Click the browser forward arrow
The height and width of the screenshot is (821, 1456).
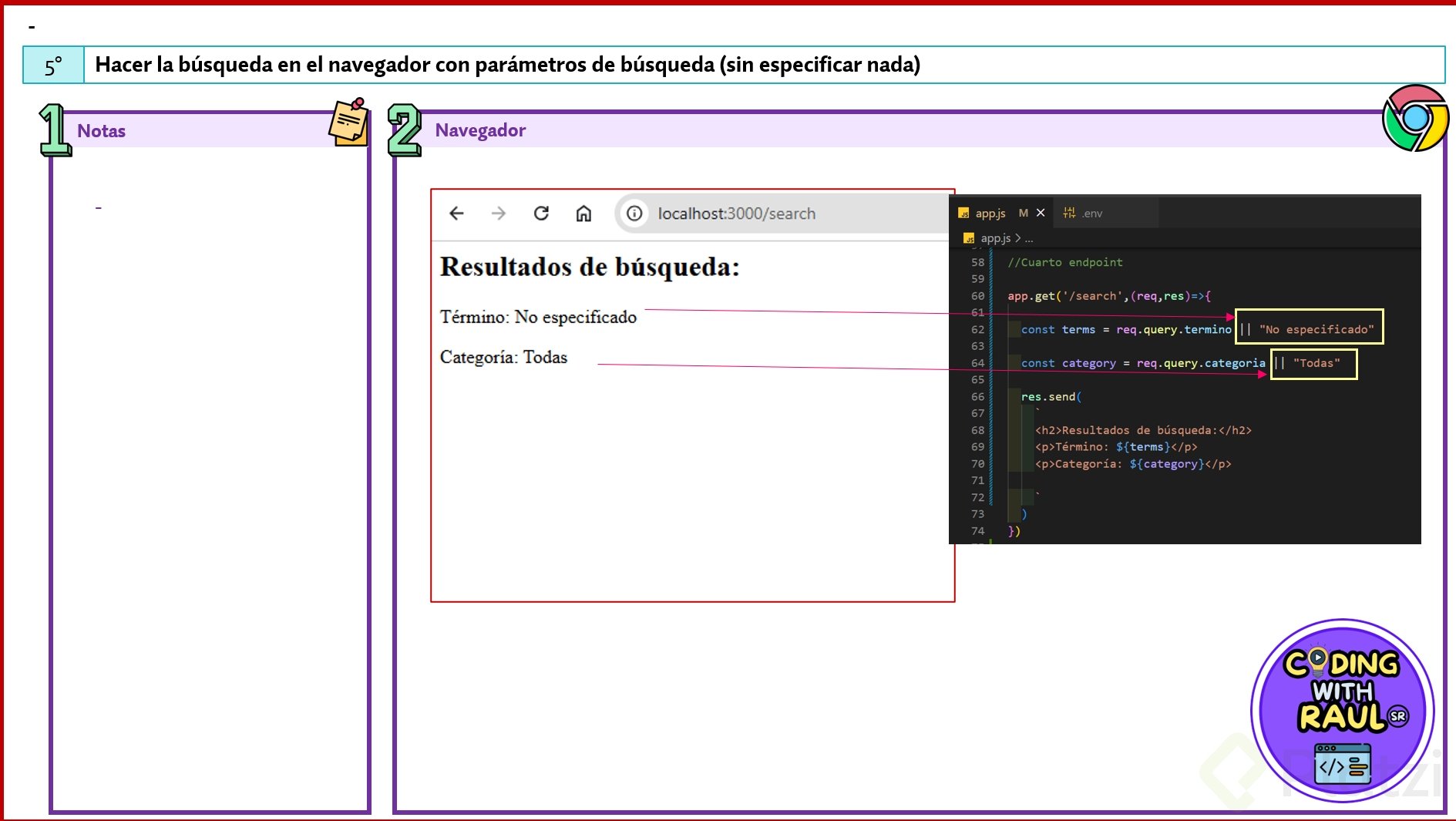tap(499, 214)
